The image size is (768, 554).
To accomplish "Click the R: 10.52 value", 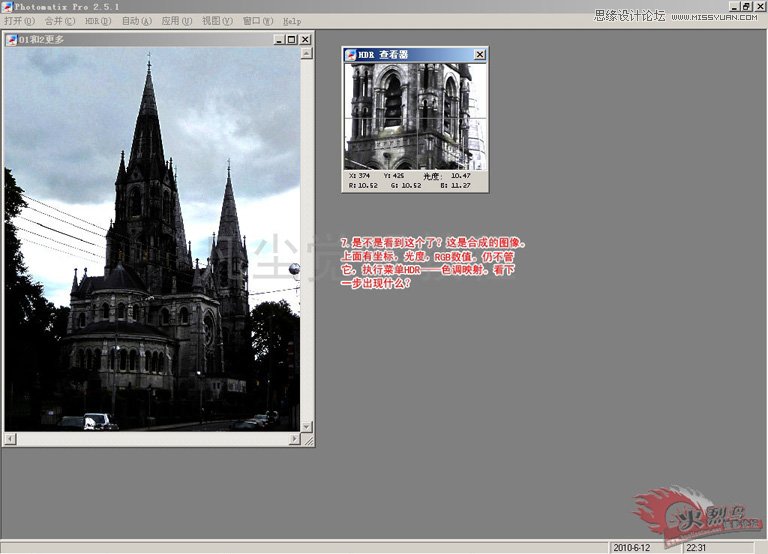I will tap(363, 186).
